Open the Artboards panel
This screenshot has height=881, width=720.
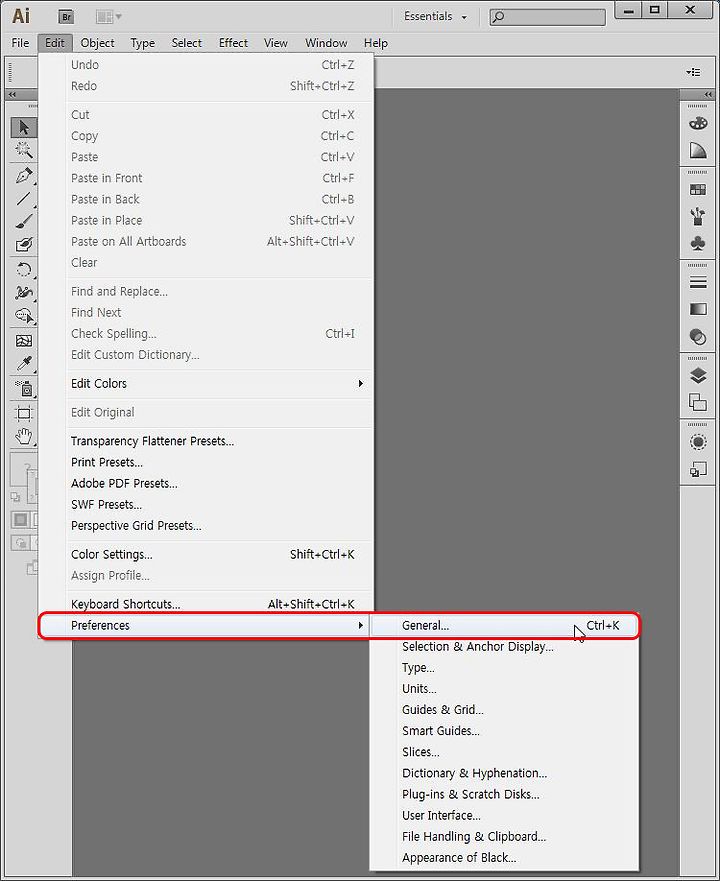(698, 402)
